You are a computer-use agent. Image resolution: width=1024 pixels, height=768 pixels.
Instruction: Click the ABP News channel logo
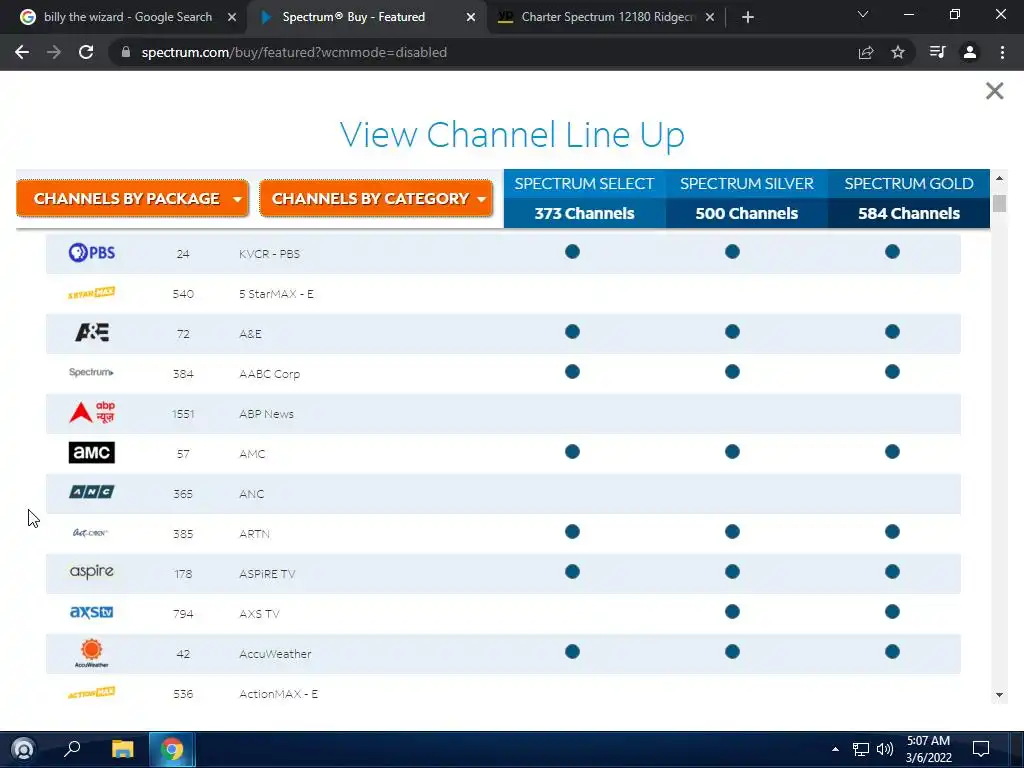91,412
